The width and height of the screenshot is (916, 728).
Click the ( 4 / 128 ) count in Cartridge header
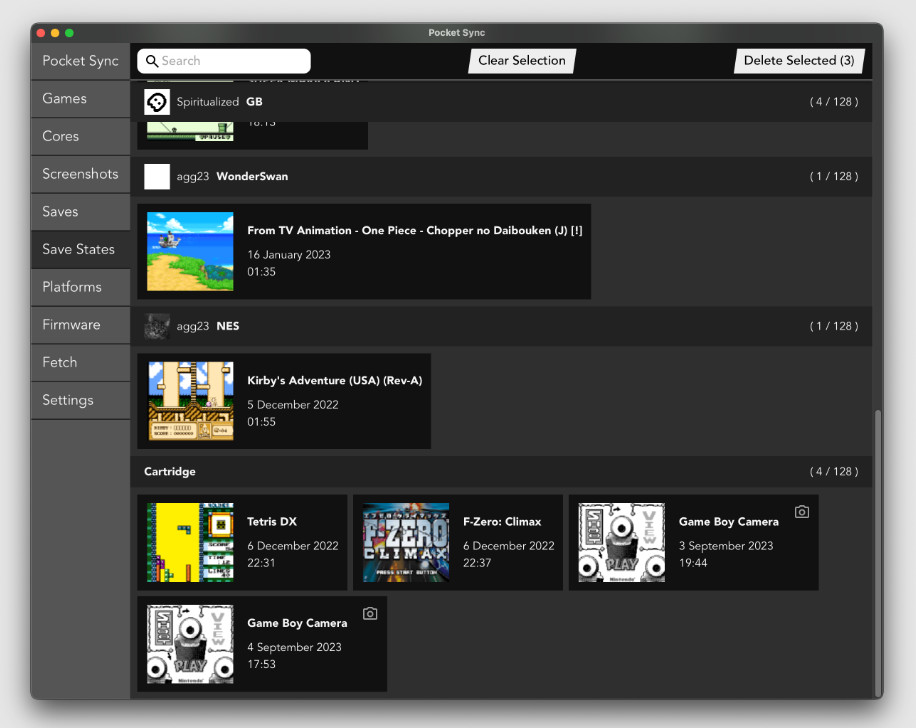point(834,472)
